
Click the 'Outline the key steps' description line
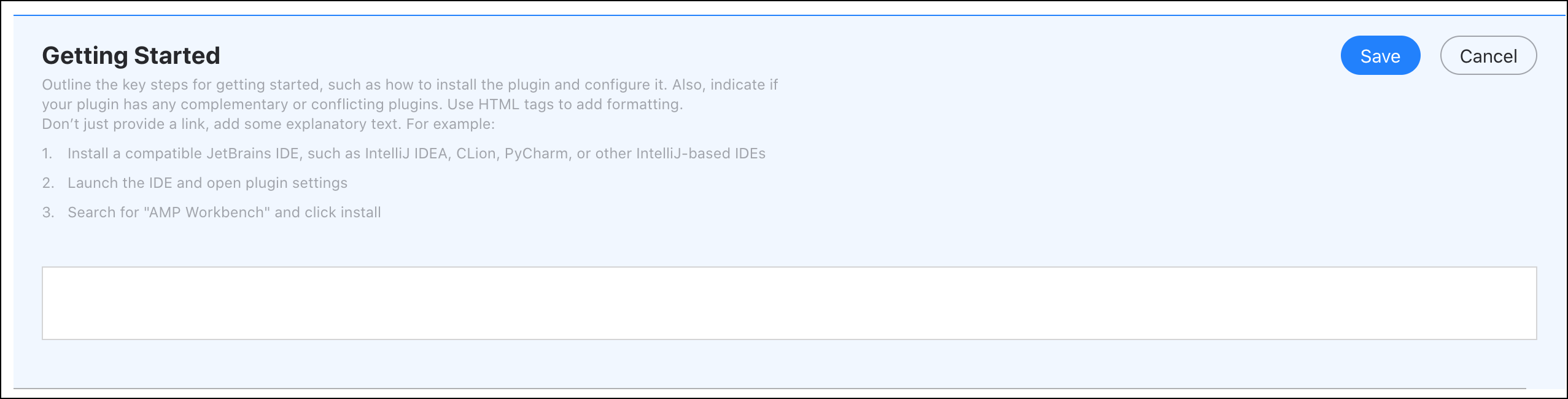[x=409, y=85]
